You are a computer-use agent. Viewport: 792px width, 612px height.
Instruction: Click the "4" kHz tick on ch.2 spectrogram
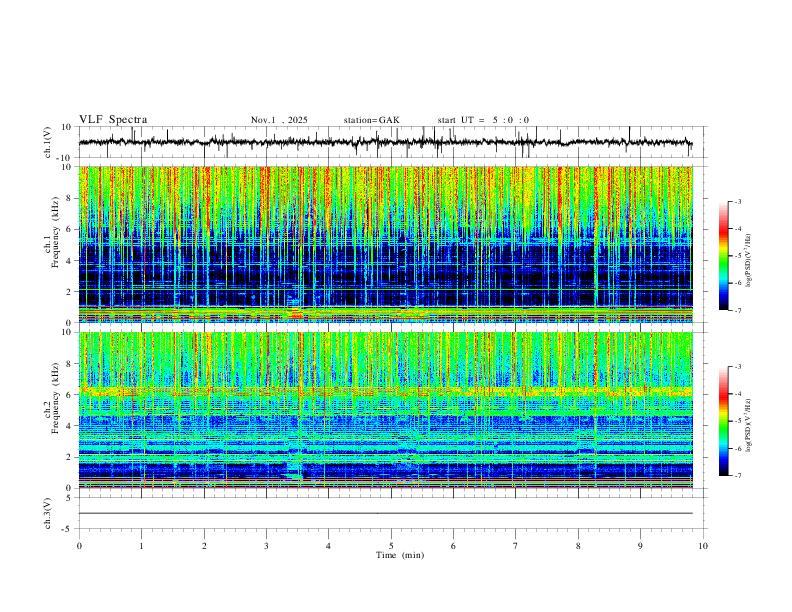coord(69,426)
